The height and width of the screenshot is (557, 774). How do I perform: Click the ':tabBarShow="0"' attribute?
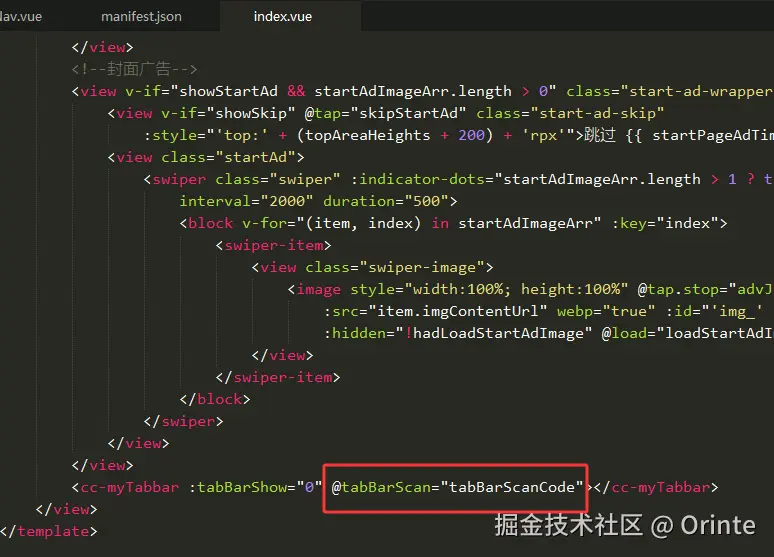pos(255,487)
